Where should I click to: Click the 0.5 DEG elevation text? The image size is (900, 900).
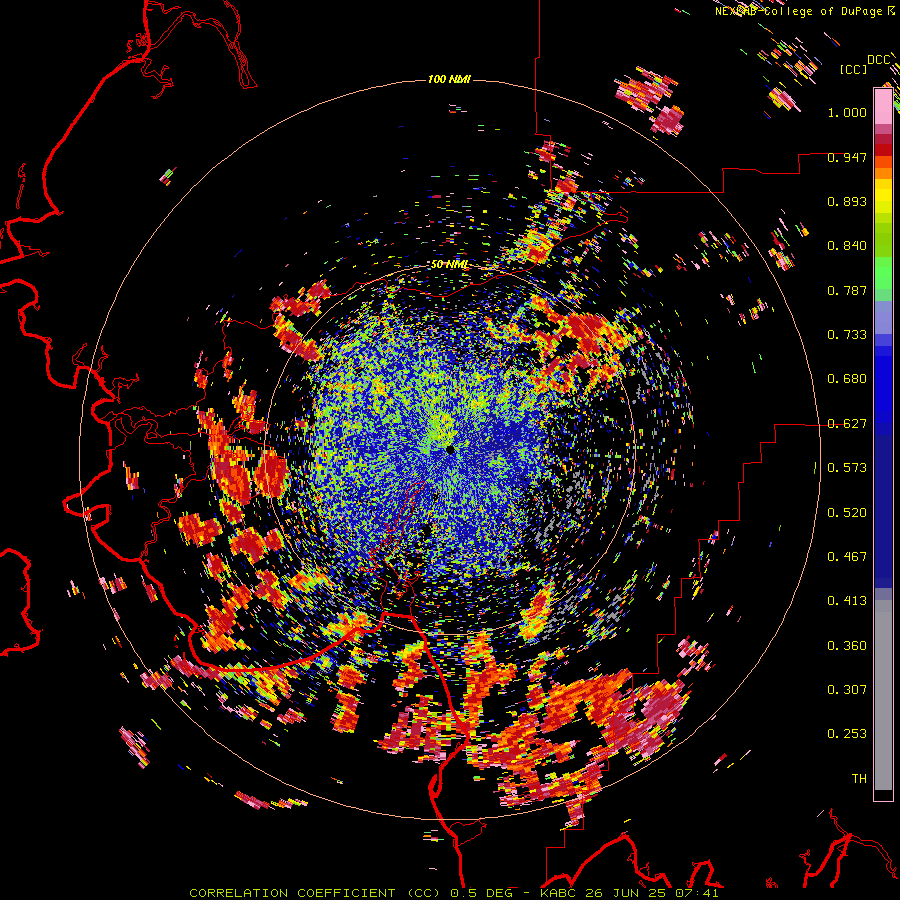tap(482, 893)
